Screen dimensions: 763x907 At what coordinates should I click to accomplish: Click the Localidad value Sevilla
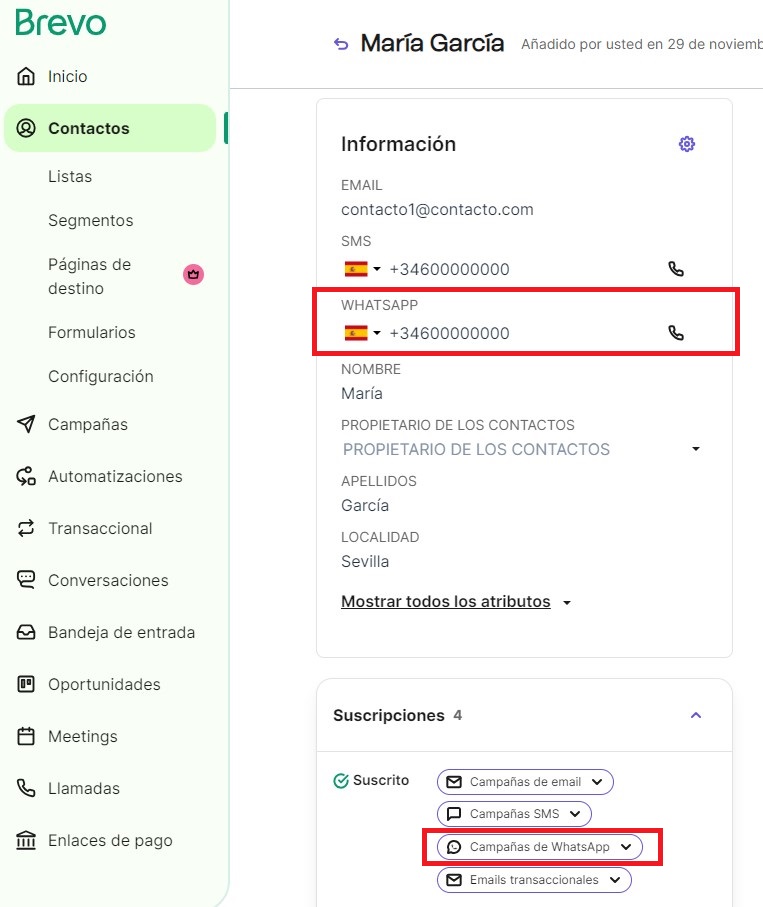(x=365, y=562)
